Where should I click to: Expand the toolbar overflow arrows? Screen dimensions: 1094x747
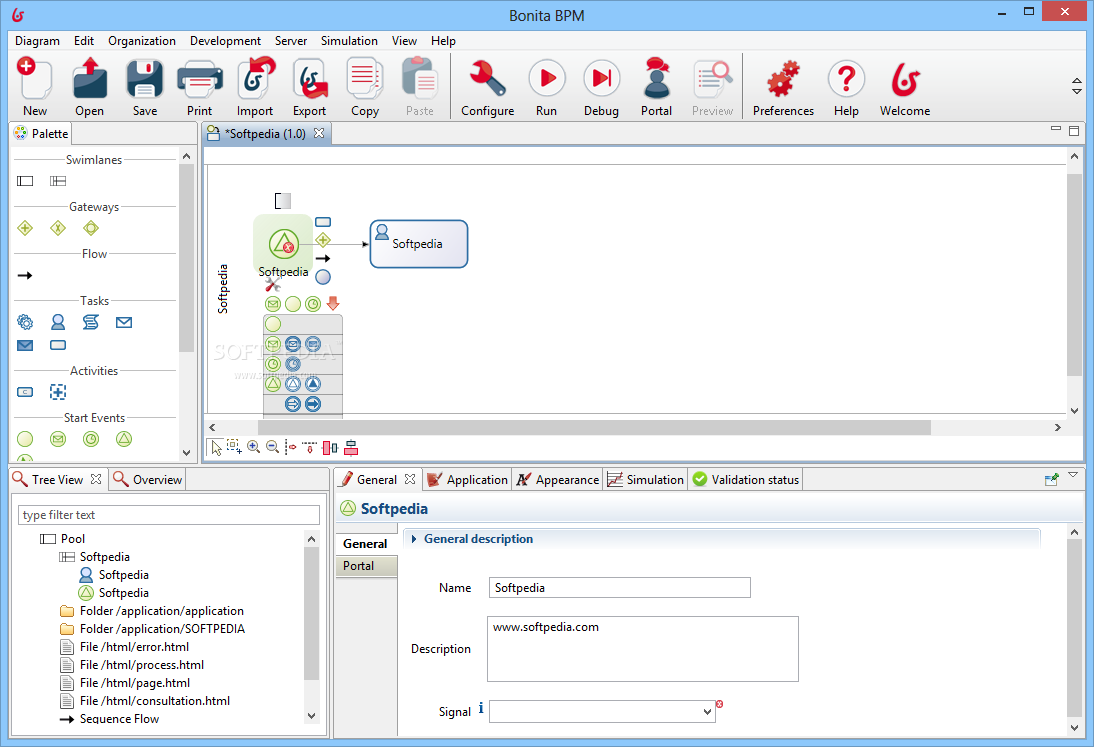tap(1077, 86)
